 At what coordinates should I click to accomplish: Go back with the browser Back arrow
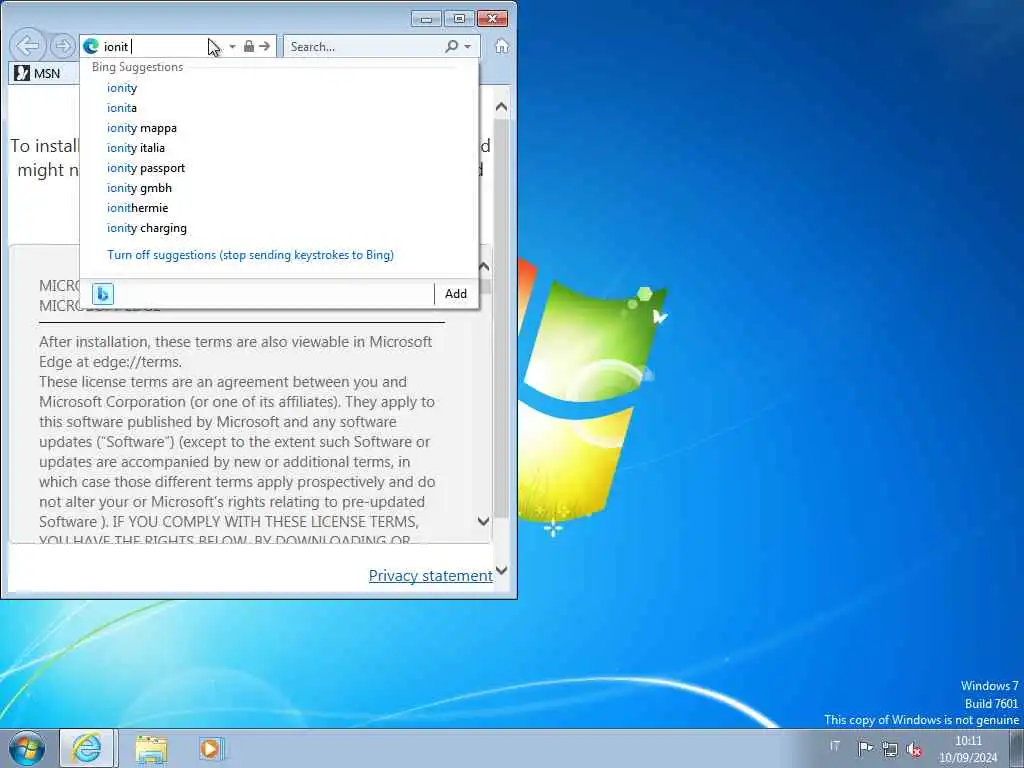[27, 46]
